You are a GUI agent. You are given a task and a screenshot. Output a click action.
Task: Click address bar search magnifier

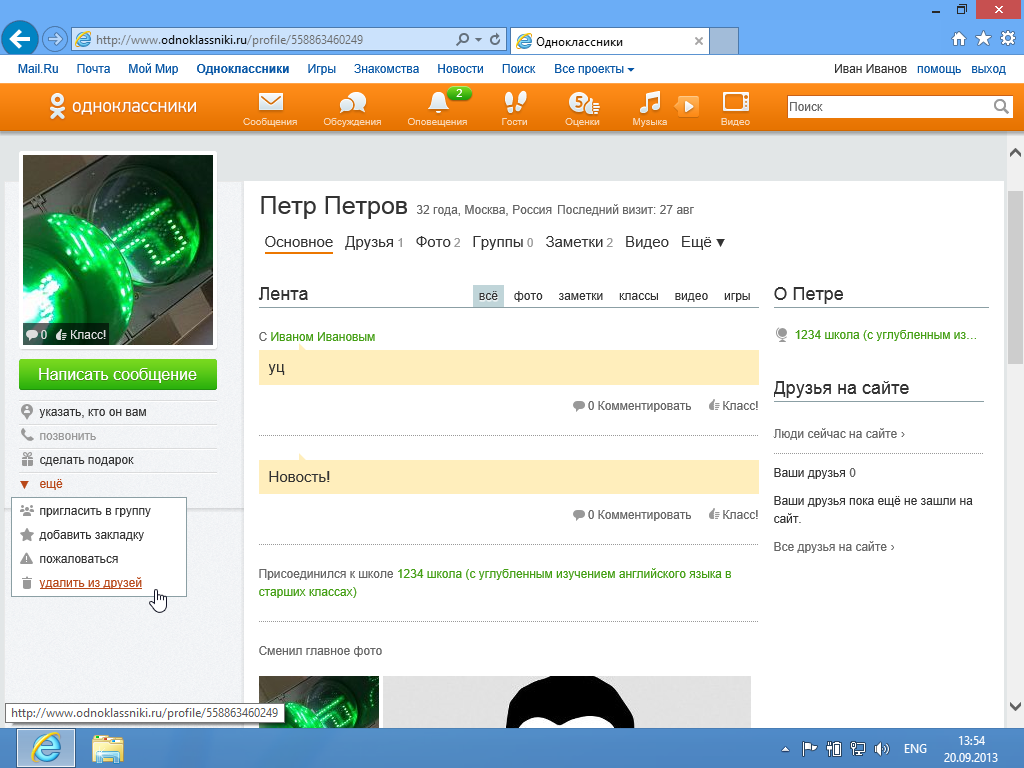click(462, 40)
